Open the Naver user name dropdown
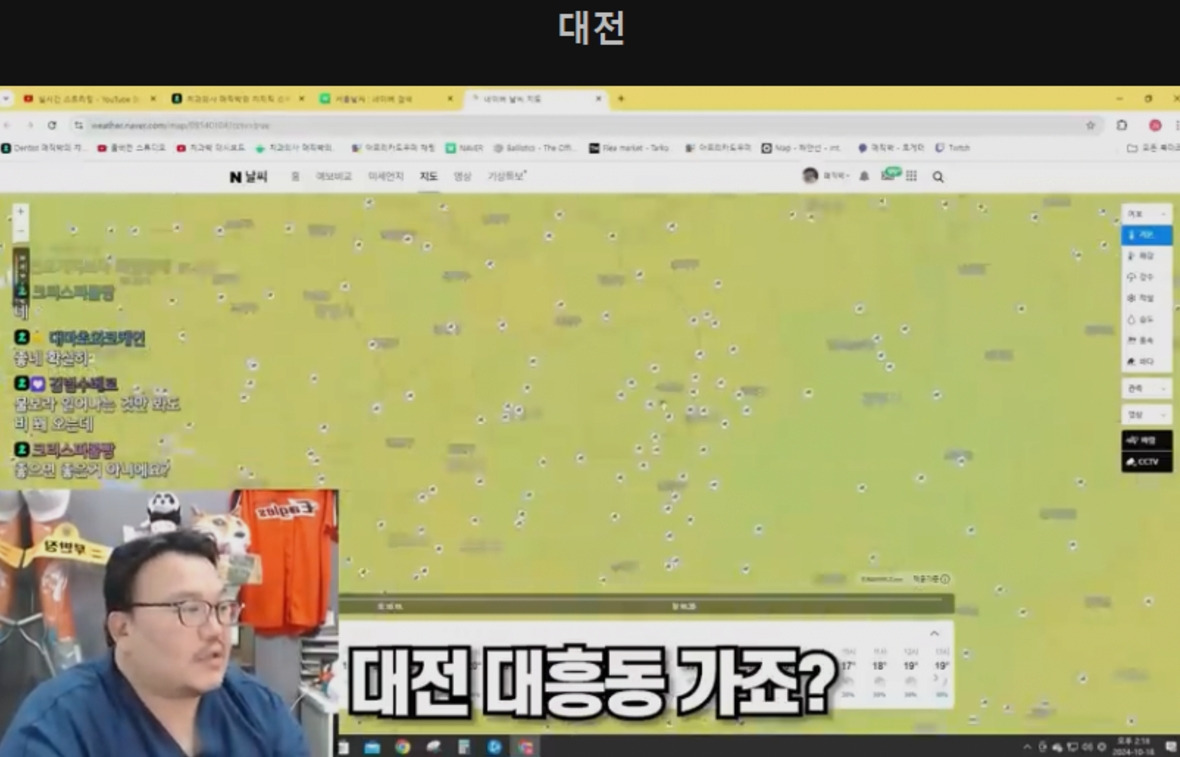 (x=835, y=176)
